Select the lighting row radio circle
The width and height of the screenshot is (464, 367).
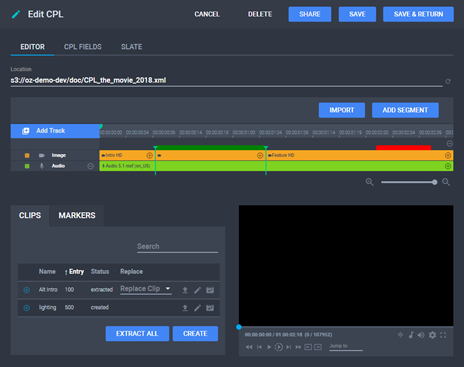click(x=27, y=308)
